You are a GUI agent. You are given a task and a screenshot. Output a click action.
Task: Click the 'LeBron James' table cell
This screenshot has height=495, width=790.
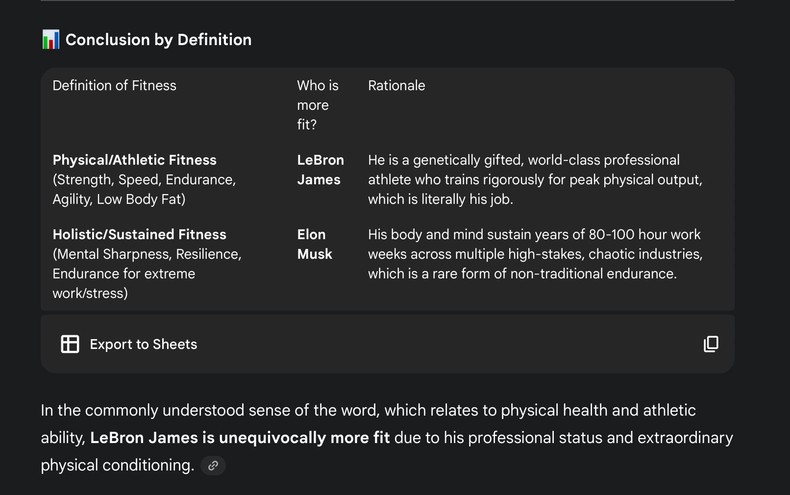(320, 170)
